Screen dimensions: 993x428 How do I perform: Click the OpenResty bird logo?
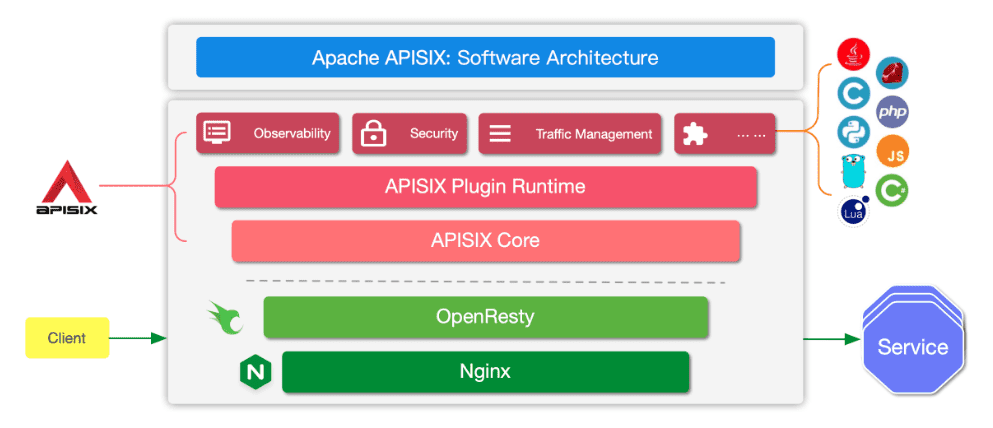pyautogui.click(x=225, y=317)
